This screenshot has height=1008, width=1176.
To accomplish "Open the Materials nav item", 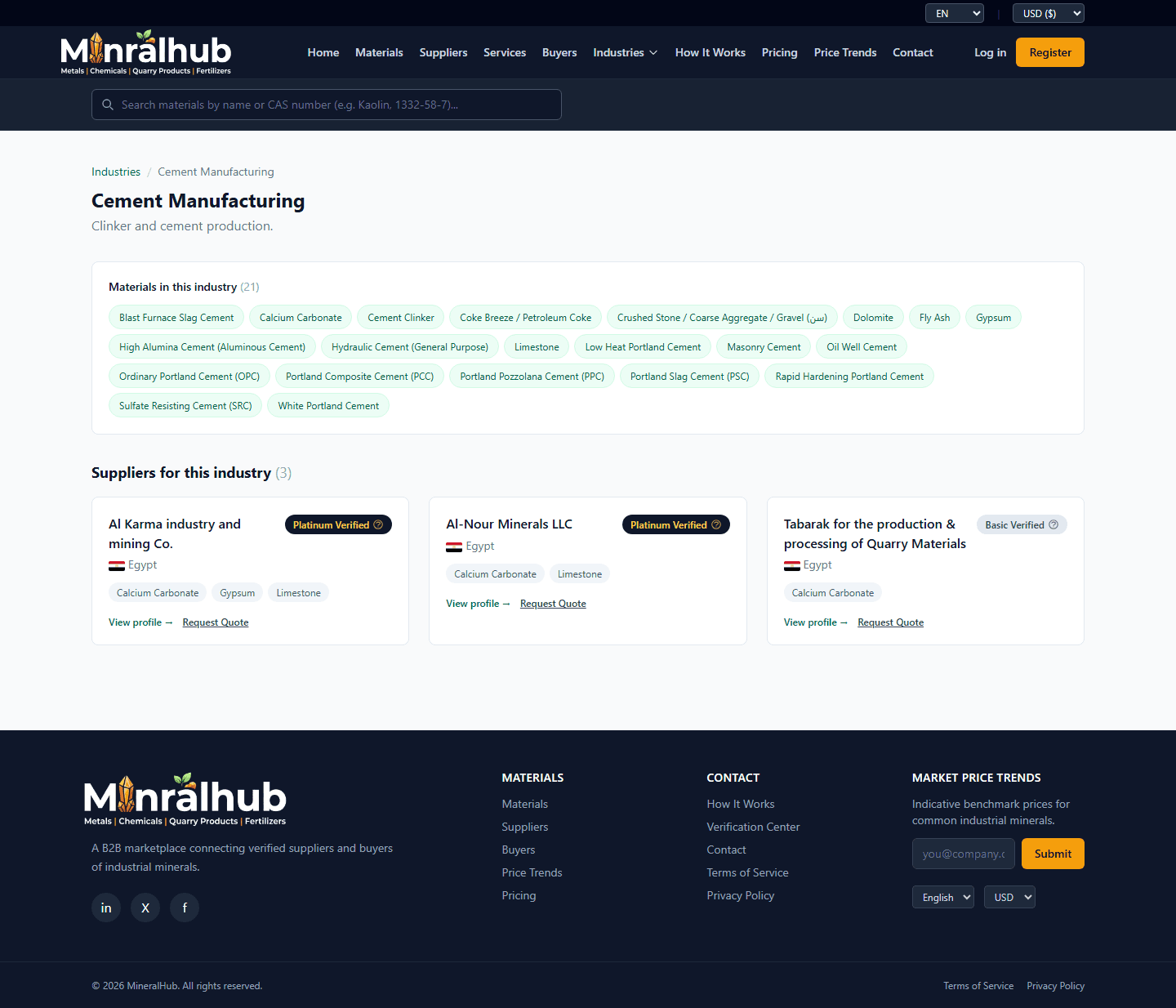I will pyautogui.click(x=379, y=52).
